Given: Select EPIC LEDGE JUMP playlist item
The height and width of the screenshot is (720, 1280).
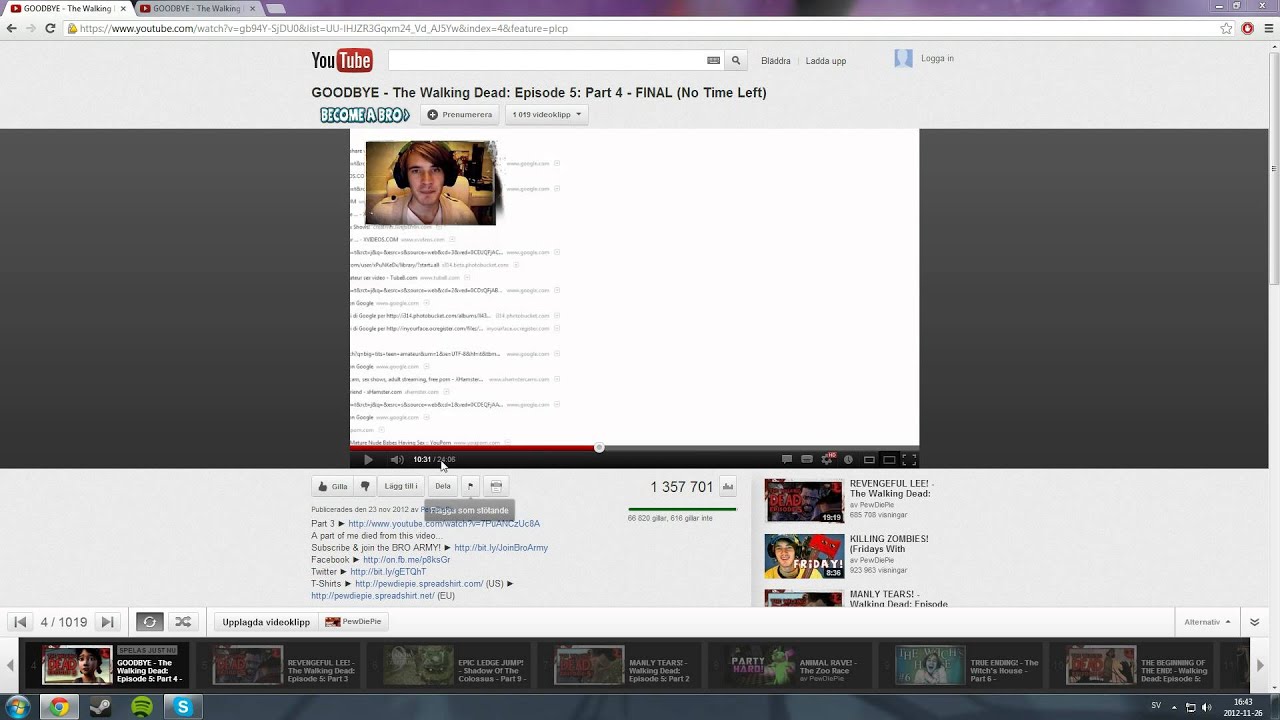Looking at the screenshot, I should coord(449,665).
